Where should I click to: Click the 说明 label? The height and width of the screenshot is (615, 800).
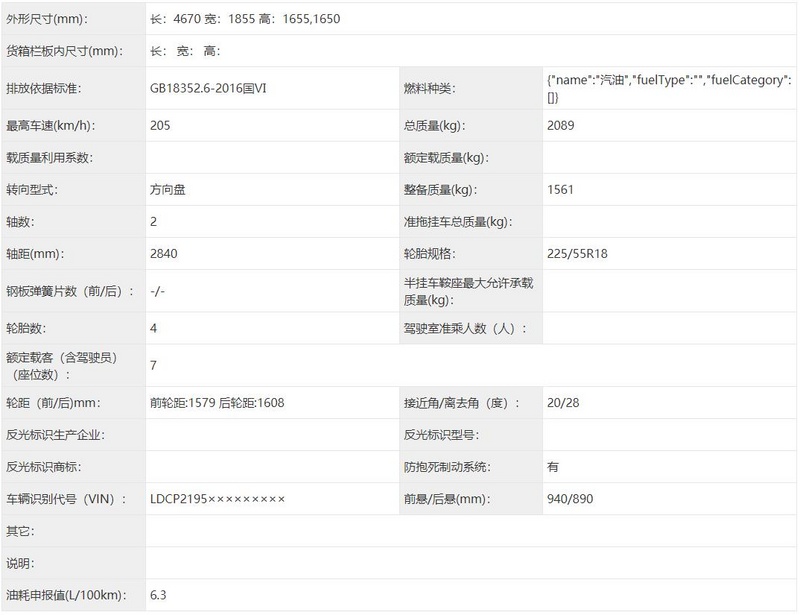(20, 563)
